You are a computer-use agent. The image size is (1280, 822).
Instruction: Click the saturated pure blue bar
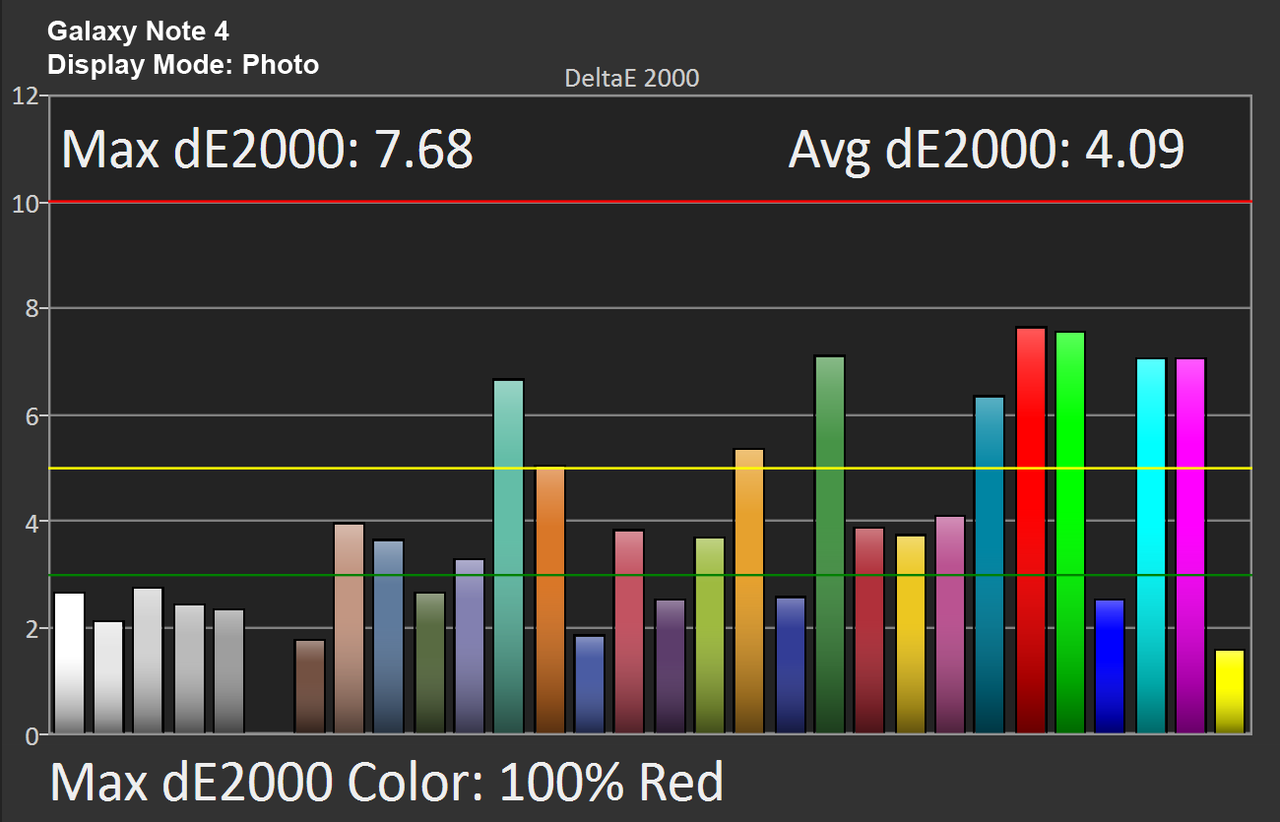[1110, 667]
